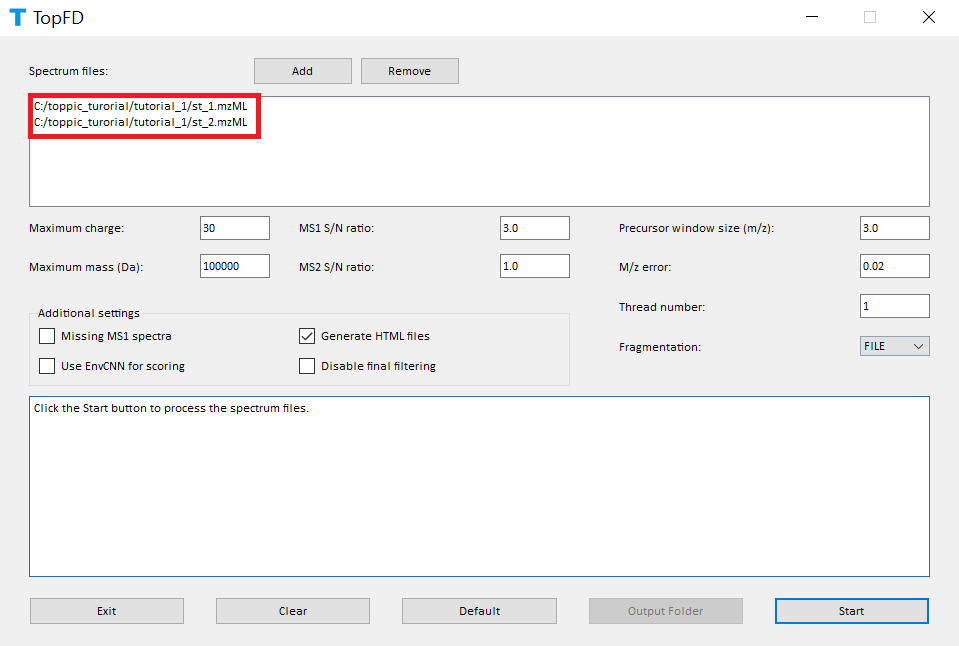Set focus on Thread number field
The image size is (959, 646).
click(x=894, y=306)
